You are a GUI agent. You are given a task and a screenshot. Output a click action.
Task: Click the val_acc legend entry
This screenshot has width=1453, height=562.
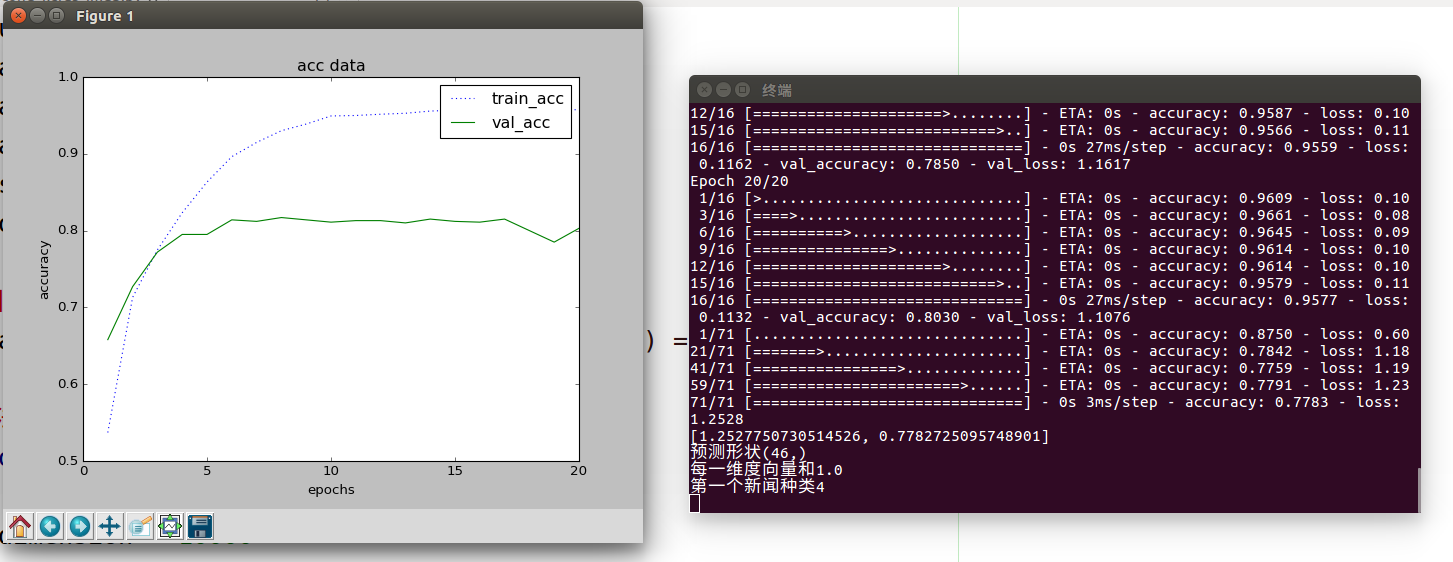point(506,124)
